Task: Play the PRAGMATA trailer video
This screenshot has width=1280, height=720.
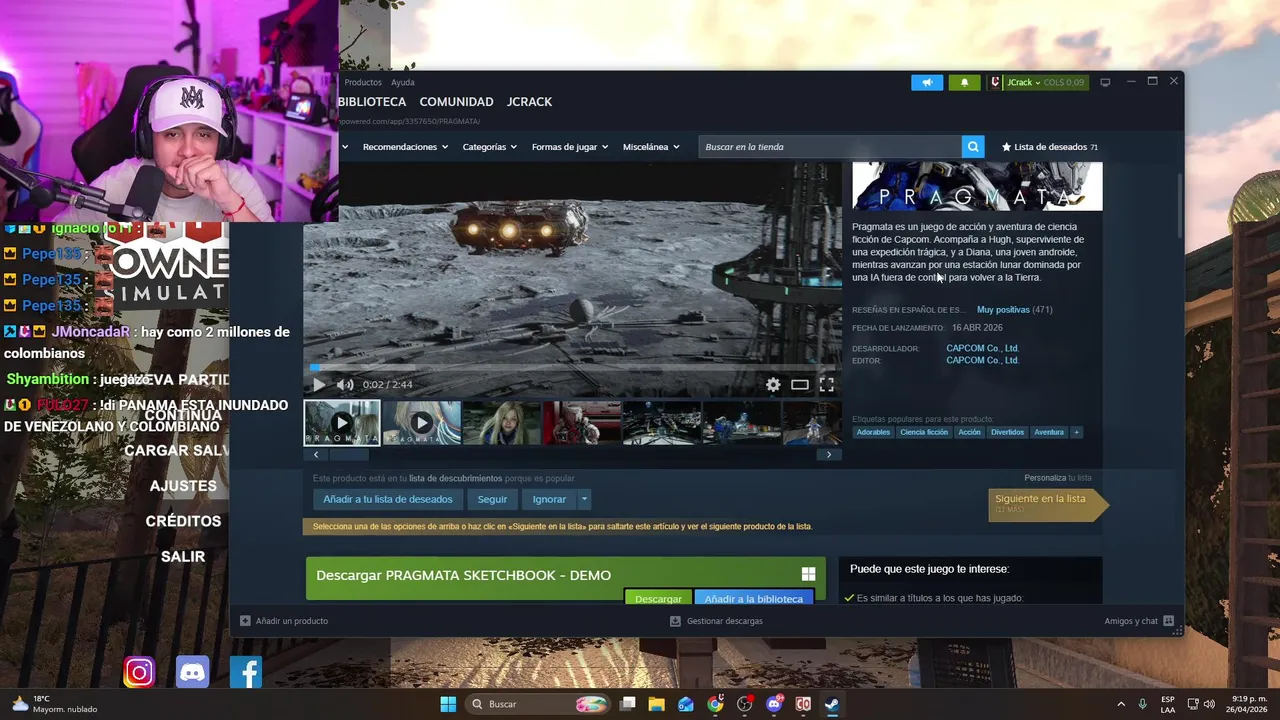Action: [x=319, y=384]
